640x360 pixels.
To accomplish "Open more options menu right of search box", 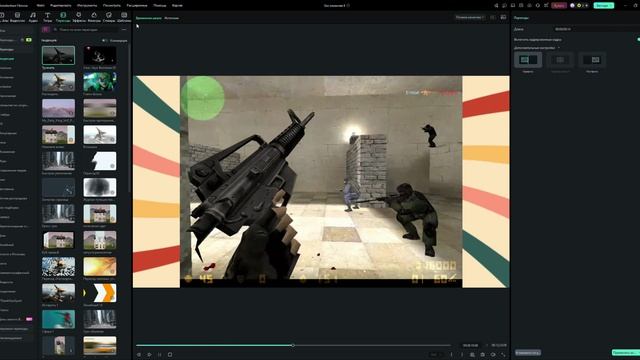I will (124, 29).
